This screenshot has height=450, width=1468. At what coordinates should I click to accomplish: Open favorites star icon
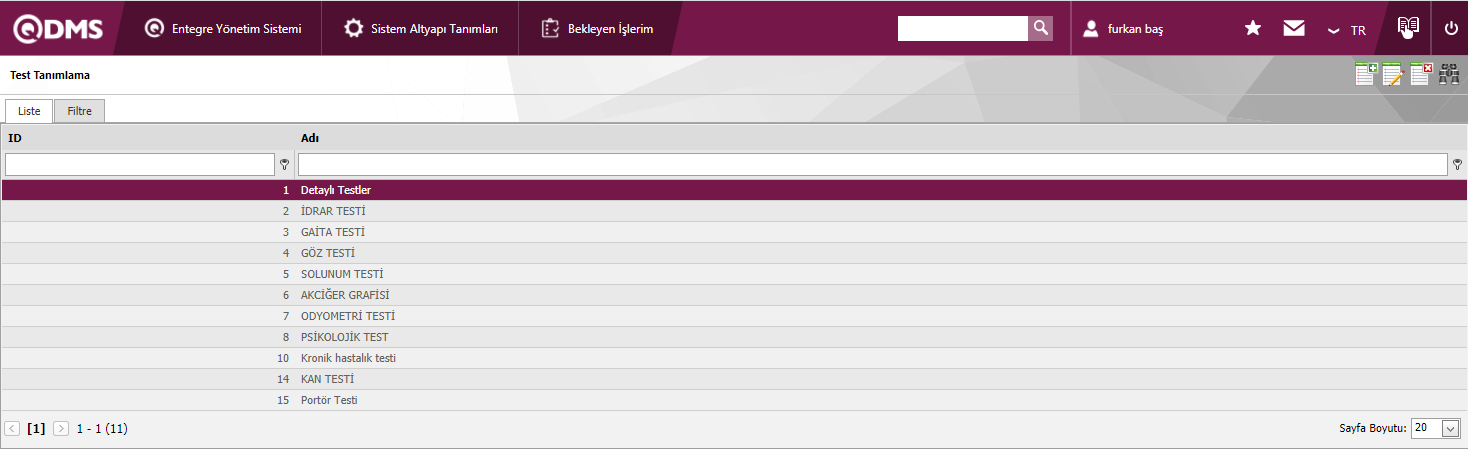click(x=1252, y=29)
